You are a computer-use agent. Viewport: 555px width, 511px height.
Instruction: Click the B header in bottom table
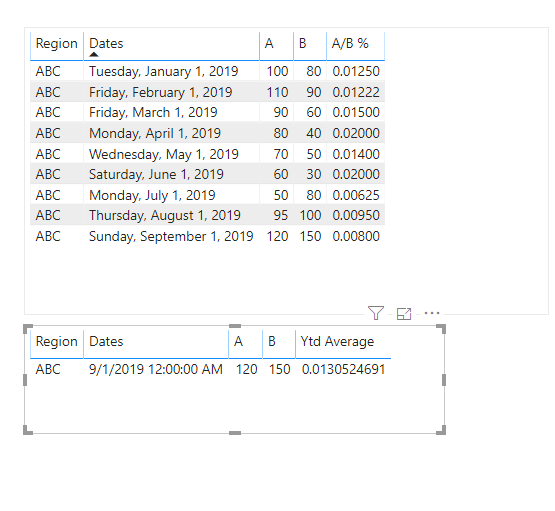271,341
